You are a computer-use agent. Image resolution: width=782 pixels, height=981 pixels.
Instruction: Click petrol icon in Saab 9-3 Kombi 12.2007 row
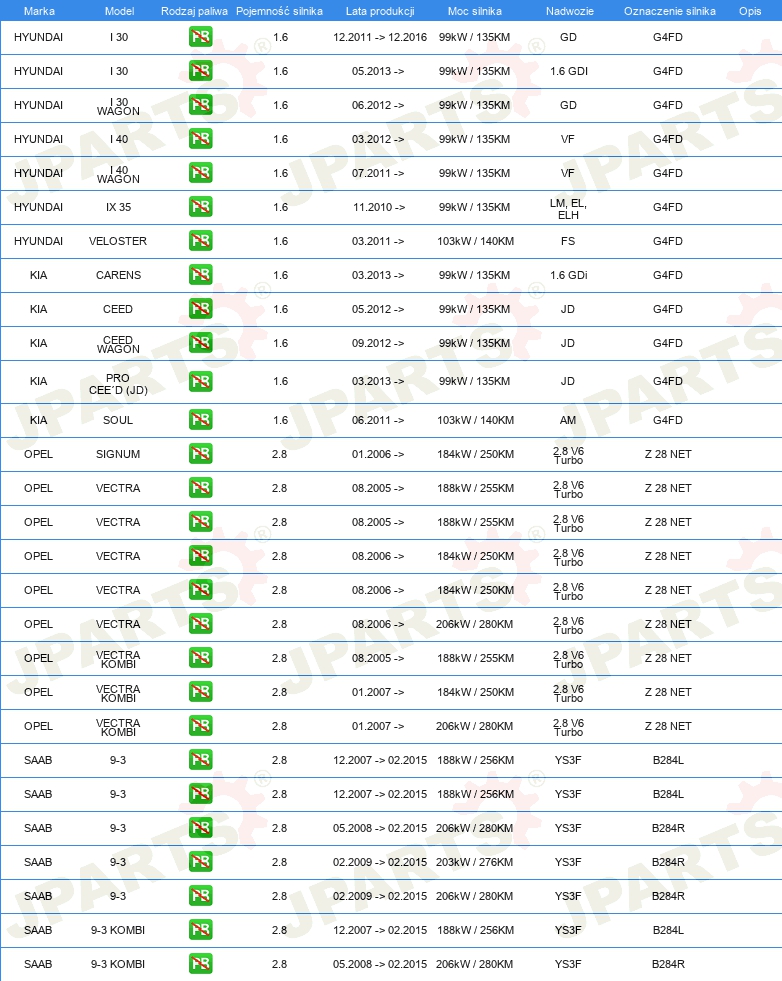pos(201,930)
